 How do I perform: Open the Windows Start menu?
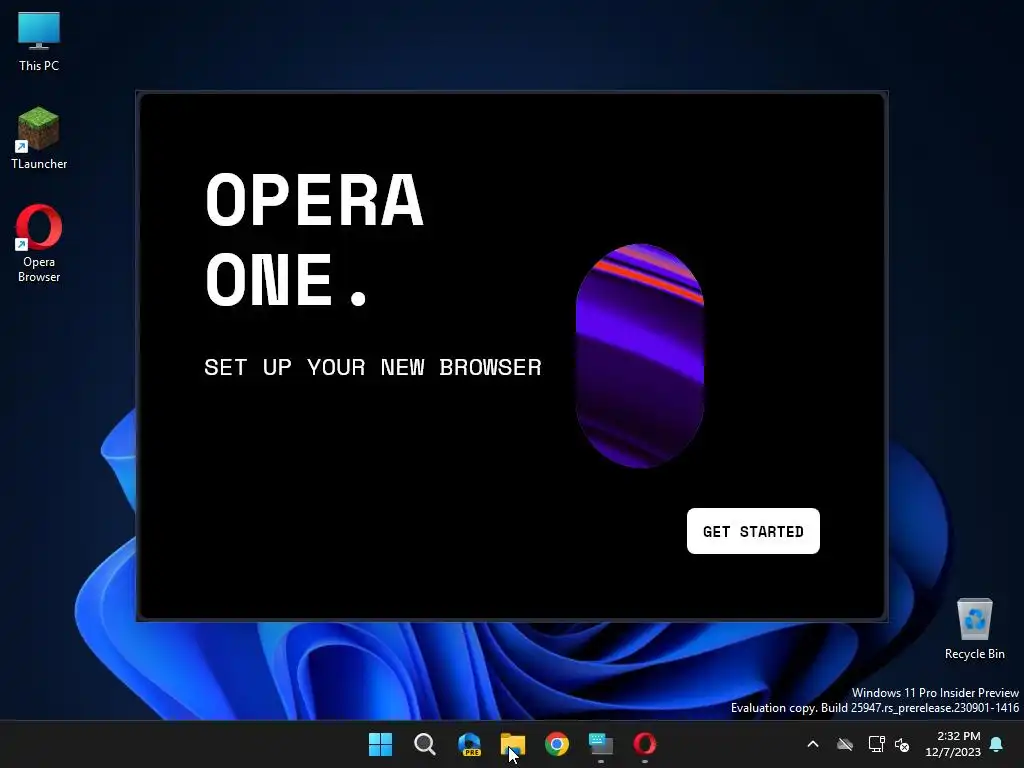tap(380, 744)
